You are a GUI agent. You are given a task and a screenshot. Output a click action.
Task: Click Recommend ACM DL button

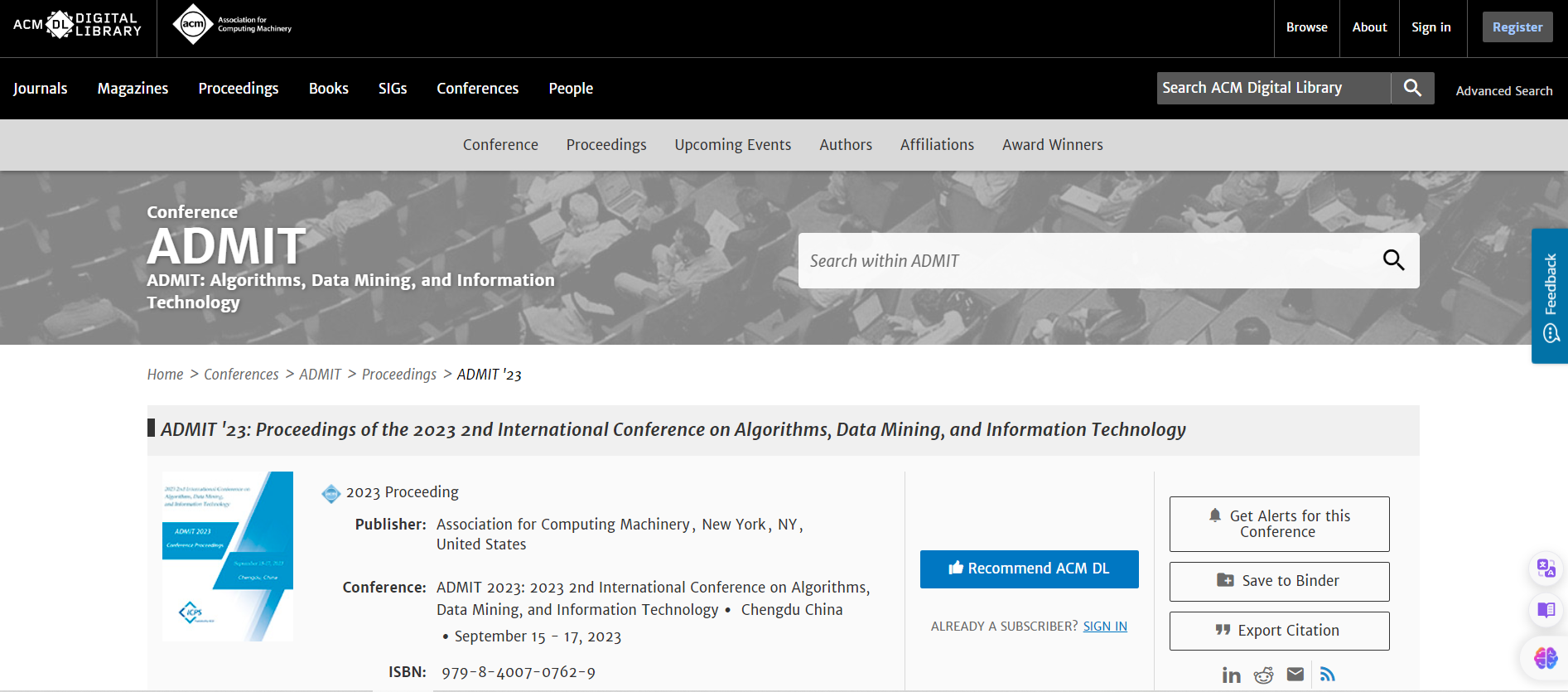click(1029, 569)
